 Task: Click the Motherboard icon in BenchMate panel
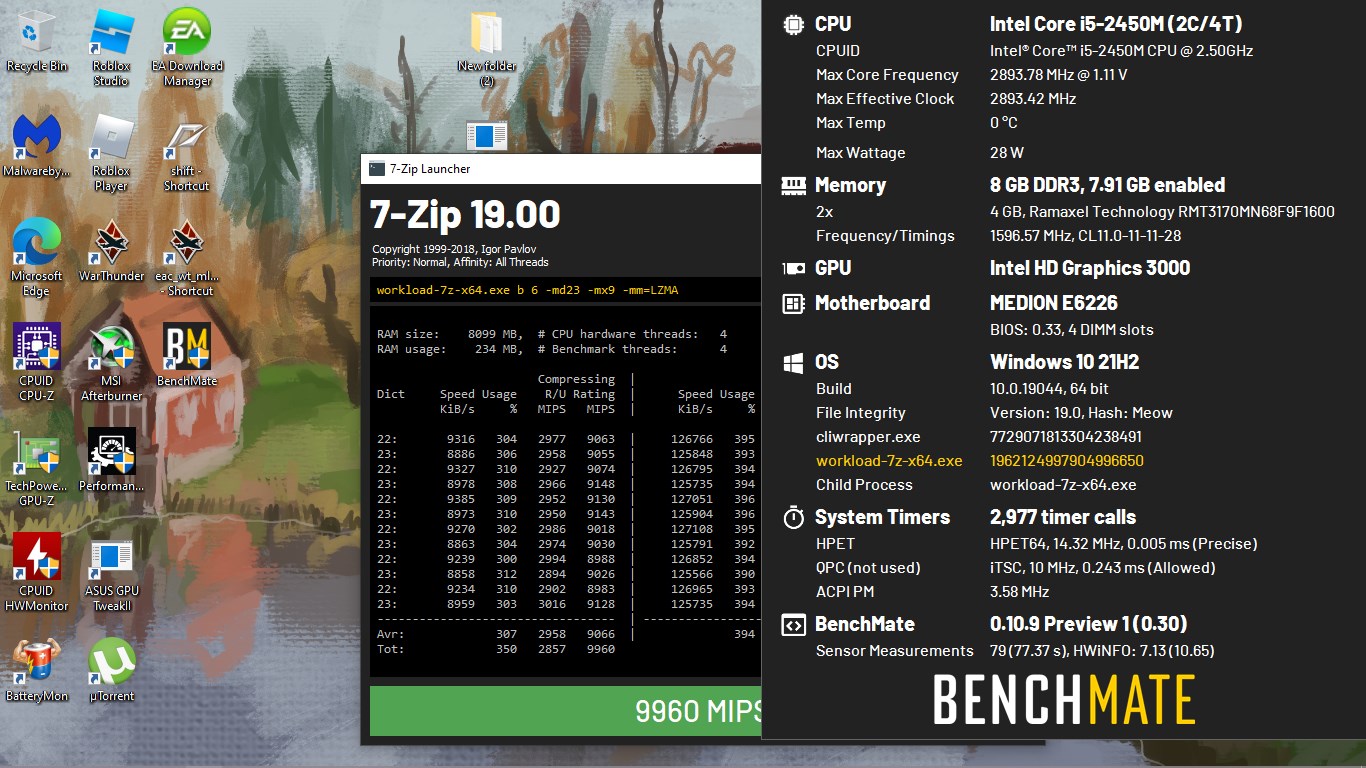click(x=793, y=303)
